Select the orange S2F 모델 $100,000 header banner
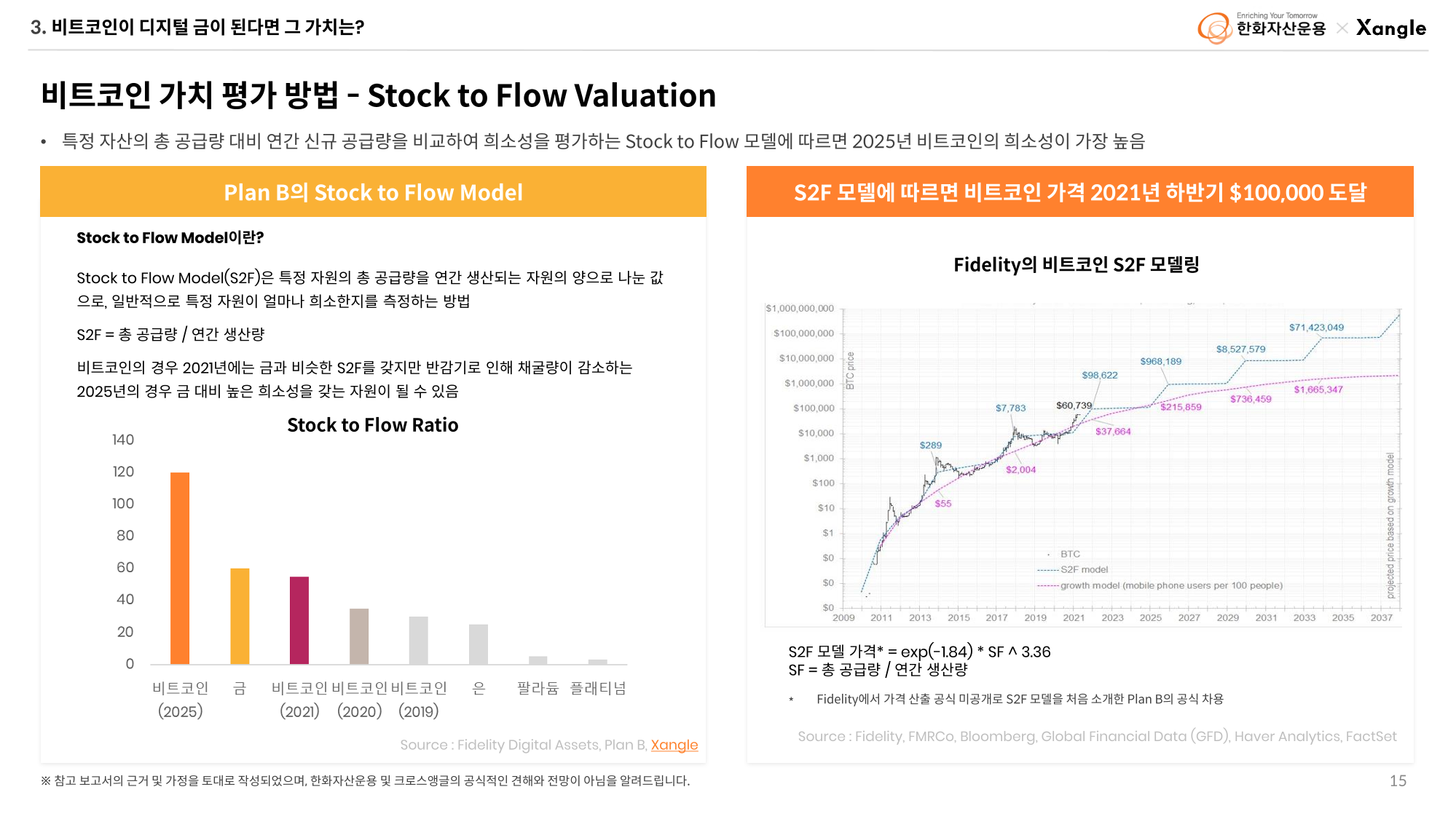 pos(1079,192)
